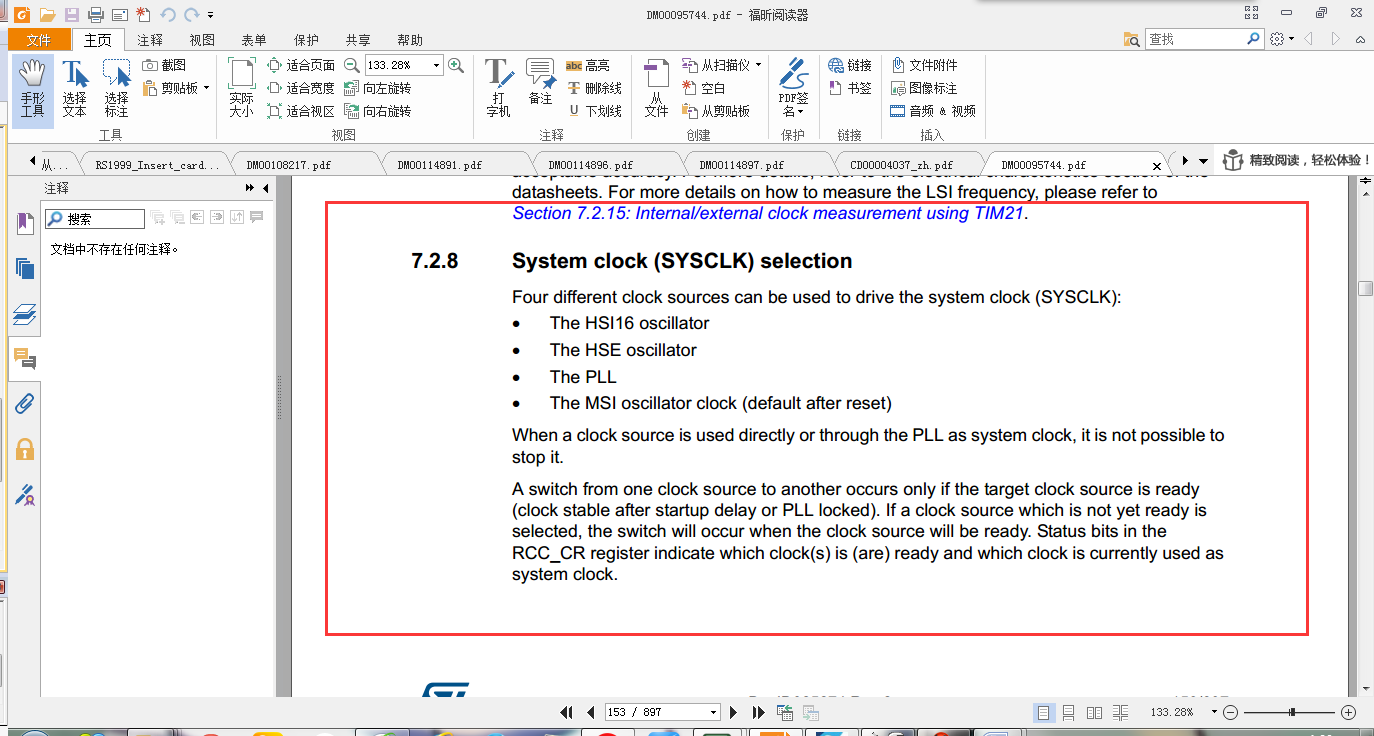The width and height of the screenshot is (1374, 736).
Task: Open the Security lock sidebar panel
Action: [x=25, y=449]
